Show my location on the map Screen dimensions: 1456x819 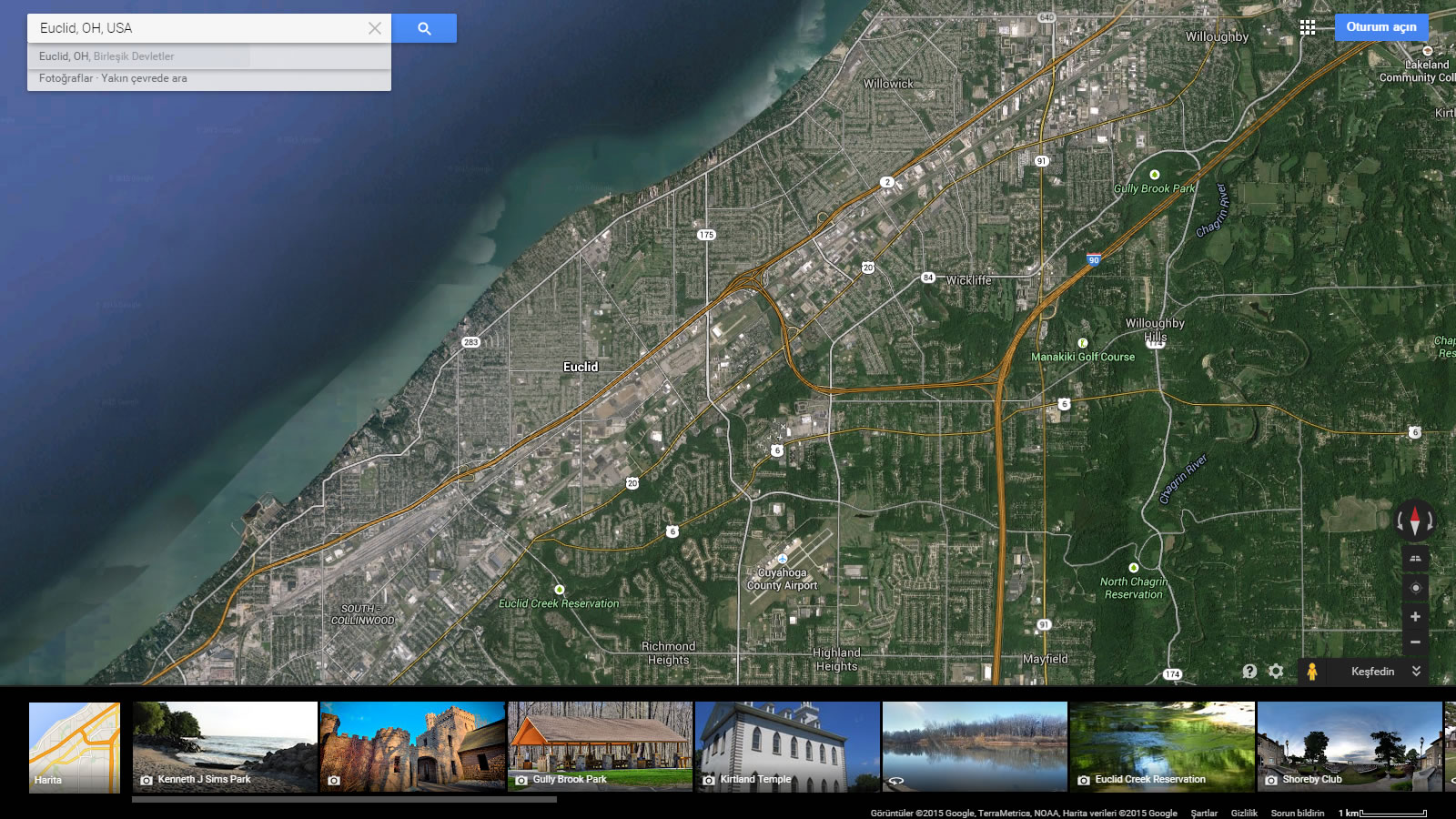[1415, 588]
